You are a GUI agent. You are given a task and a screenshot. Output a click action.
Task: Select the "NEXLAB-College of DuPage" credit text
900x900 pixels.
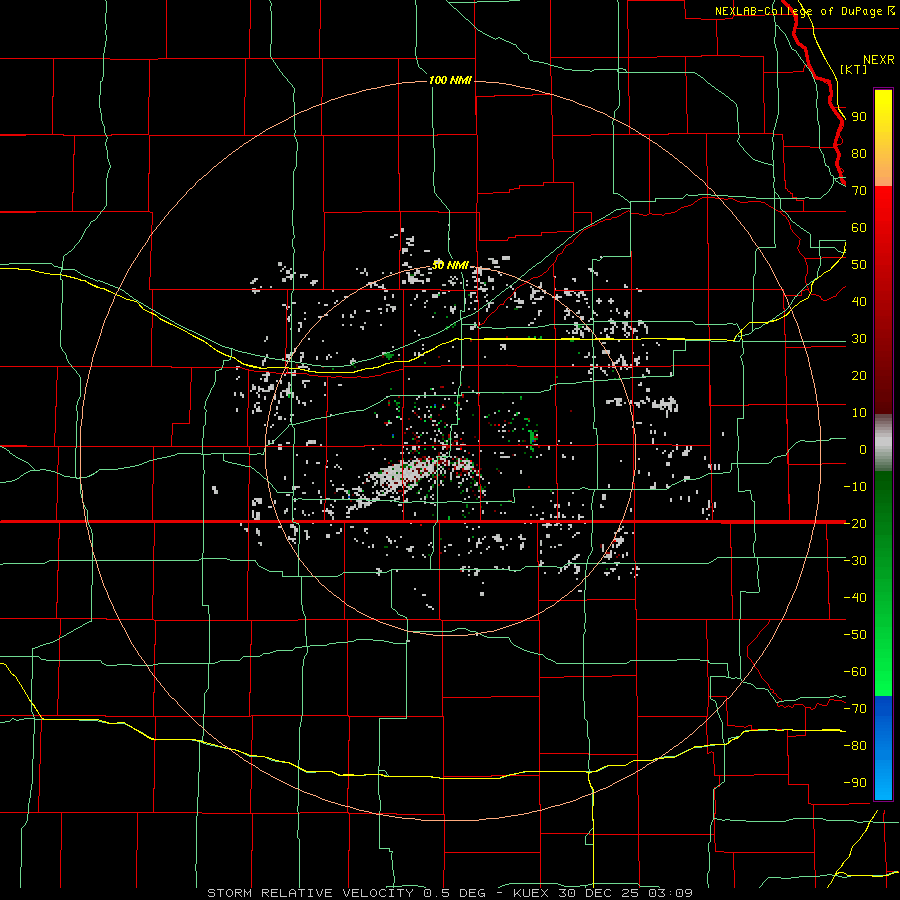(x=800, y=11)
